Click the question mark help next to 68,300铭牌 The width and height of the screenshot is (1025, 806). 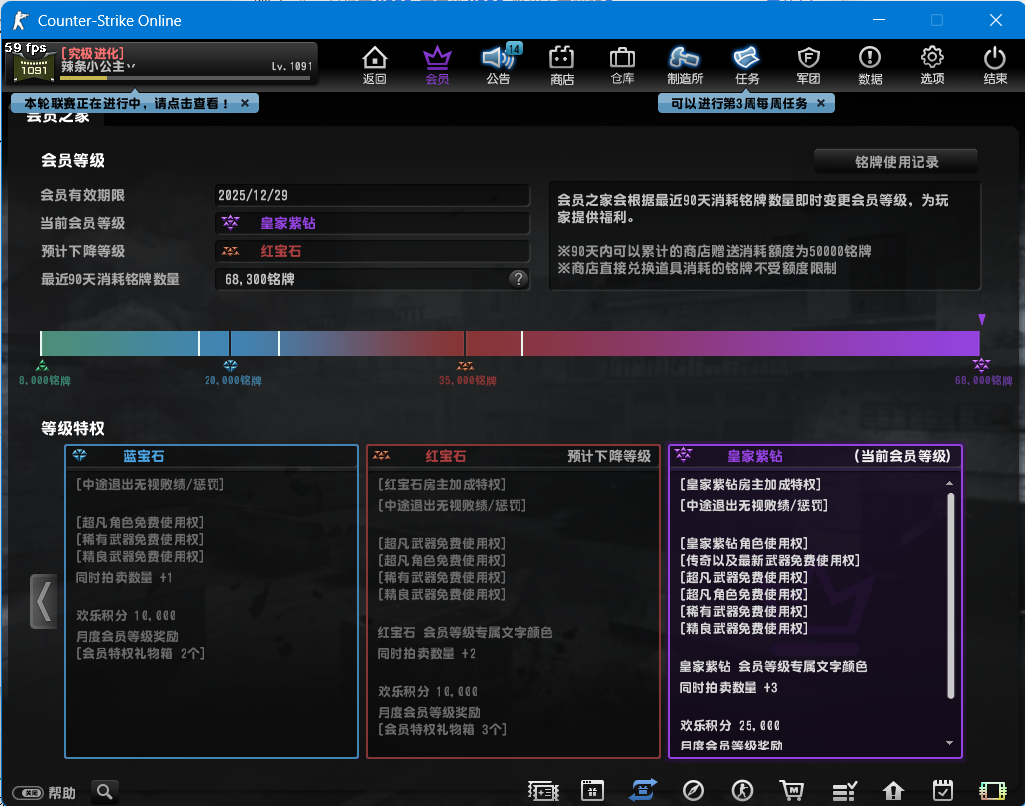pos(518,279)
